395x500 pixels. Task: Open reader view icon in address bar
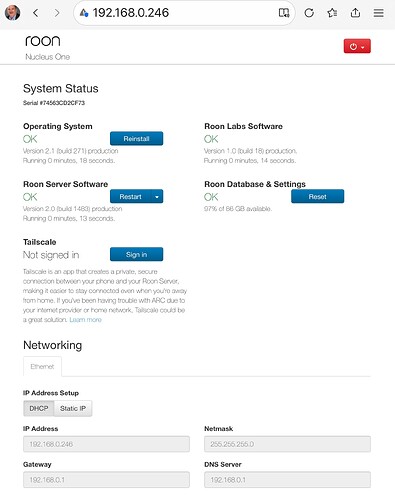click(x=284, y=13)
